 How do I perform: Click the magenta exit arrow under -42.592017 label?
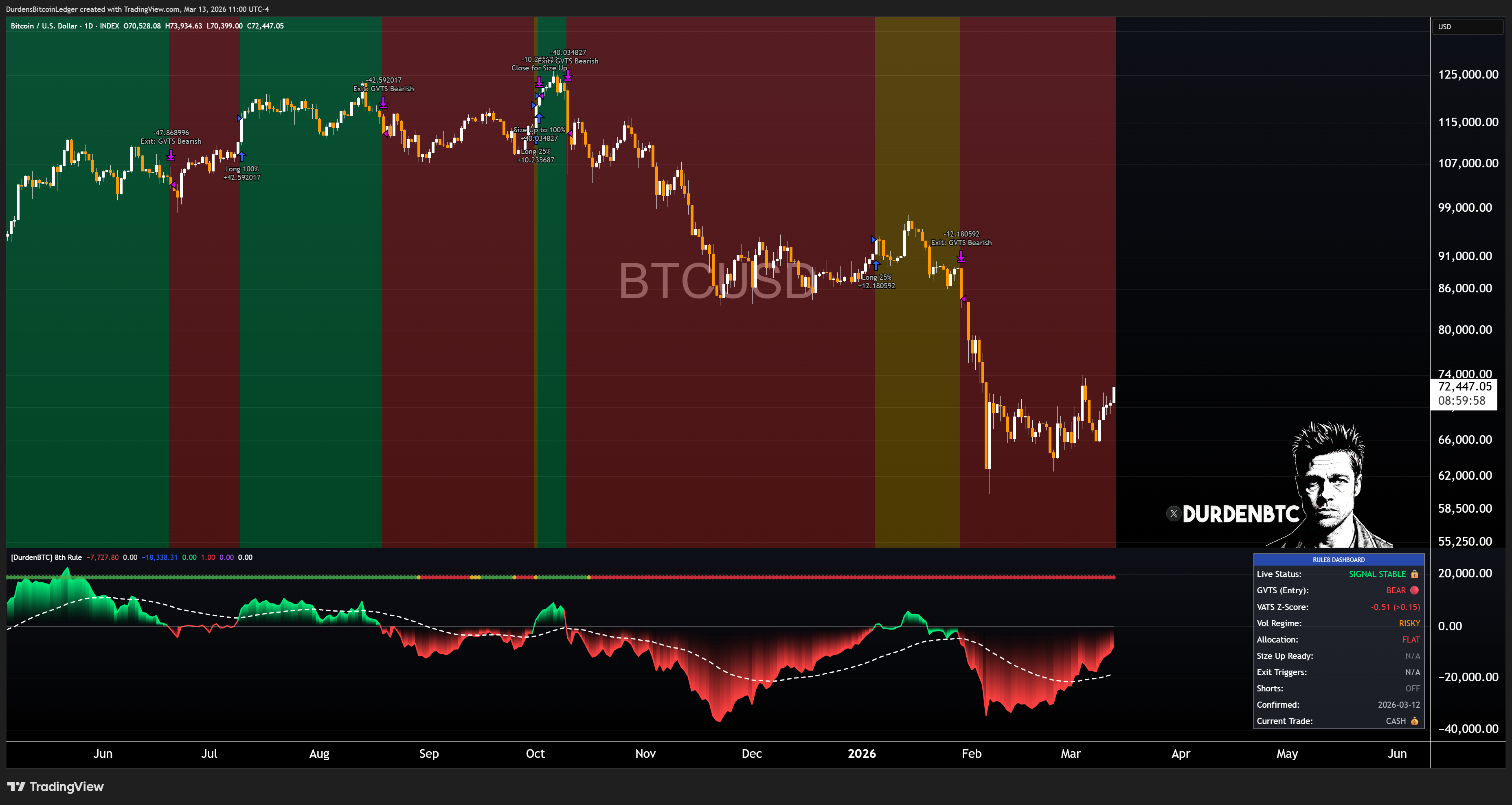(383, 103)
